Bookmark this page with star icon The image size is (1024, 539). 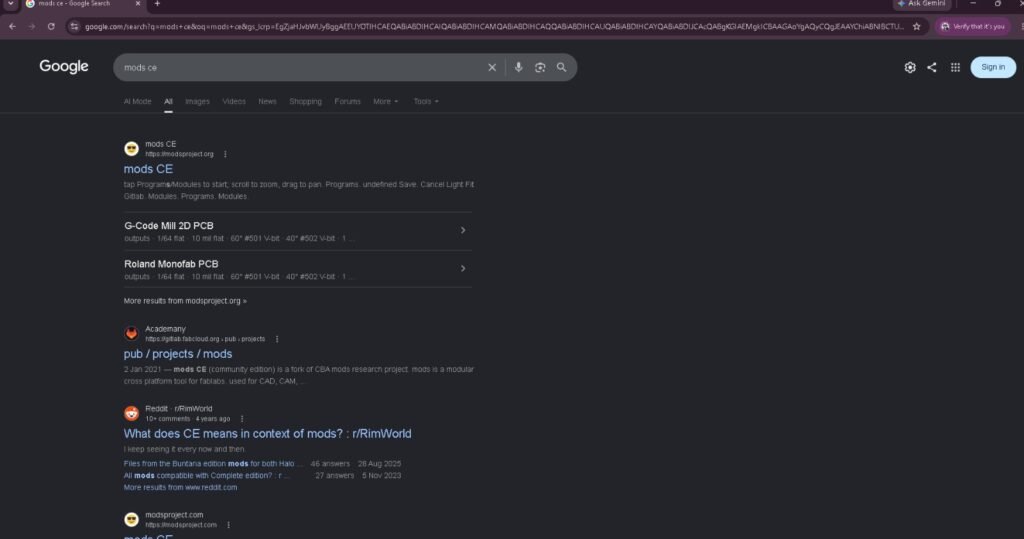(x=916, y=26)
